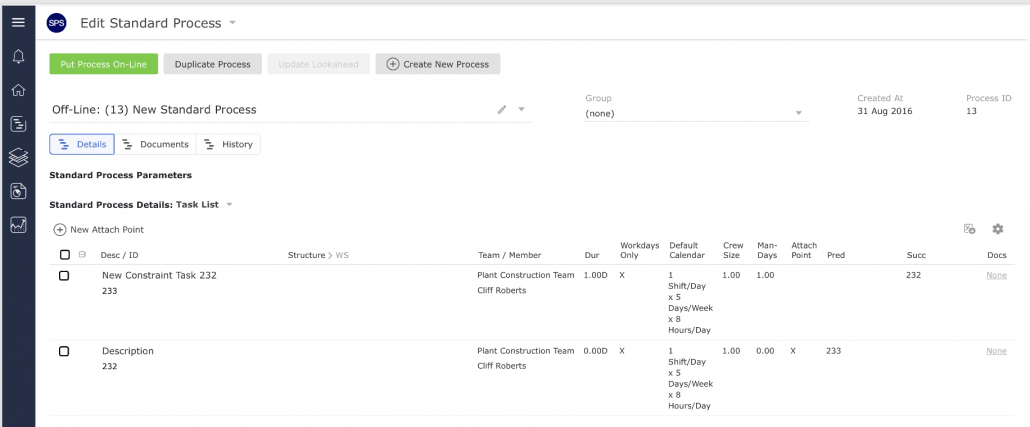Viewport: 1030px width, 427px height.
Task: Open the stacked layers icon in sidebar
Action: (x=18, y=157)
